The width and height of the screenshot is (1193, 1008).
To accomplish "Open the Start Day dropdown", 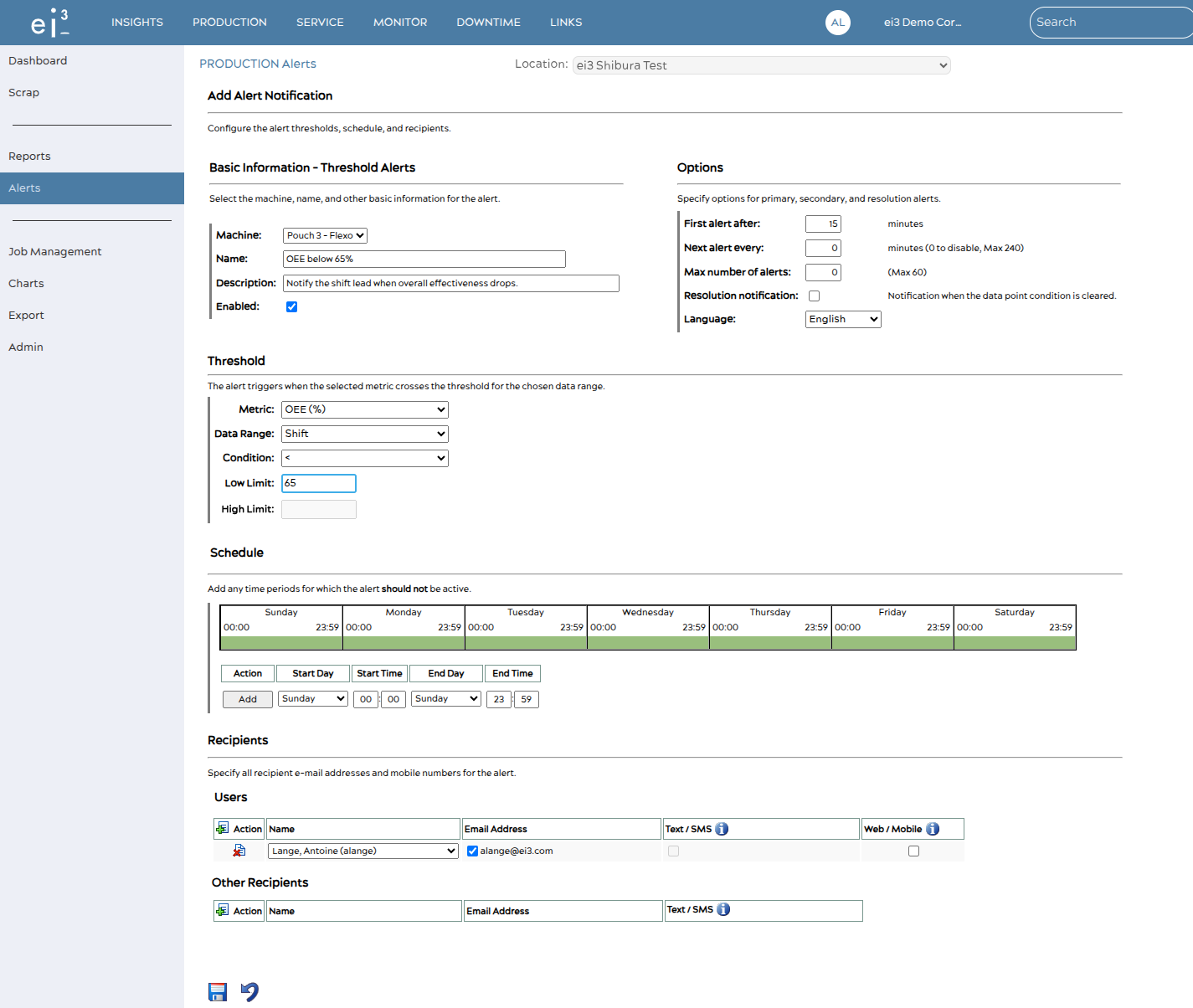I will point(313,698).
